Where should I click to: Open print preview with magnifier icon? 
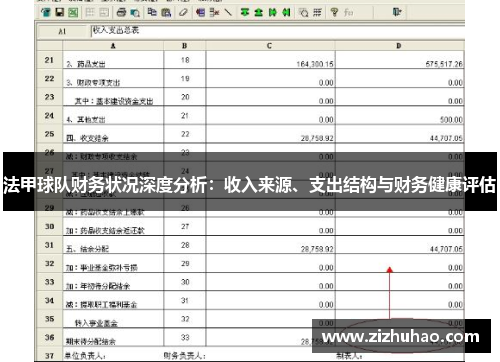pos(135,13)
